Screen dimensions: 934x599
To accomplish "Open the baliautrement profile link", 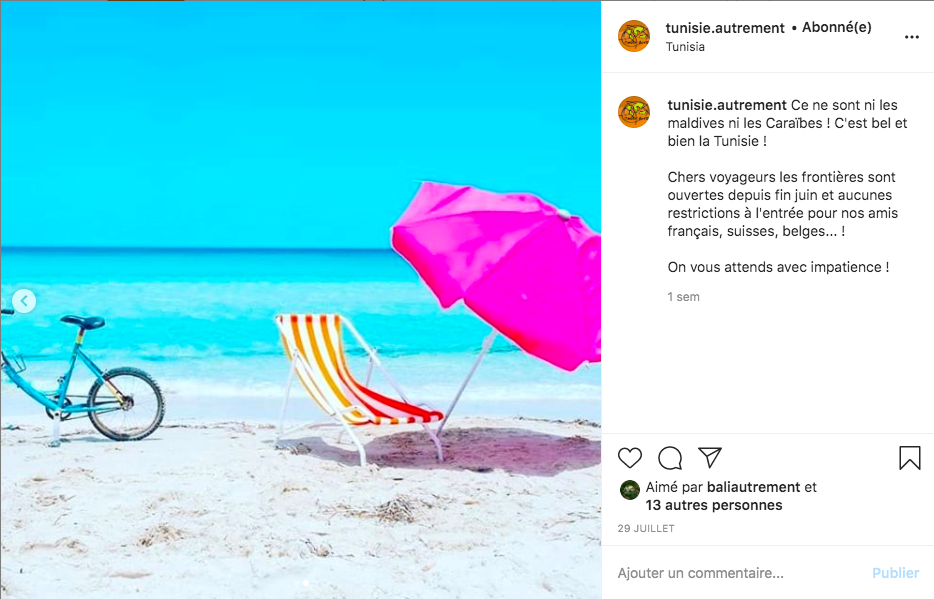I will tap(754, 487).
